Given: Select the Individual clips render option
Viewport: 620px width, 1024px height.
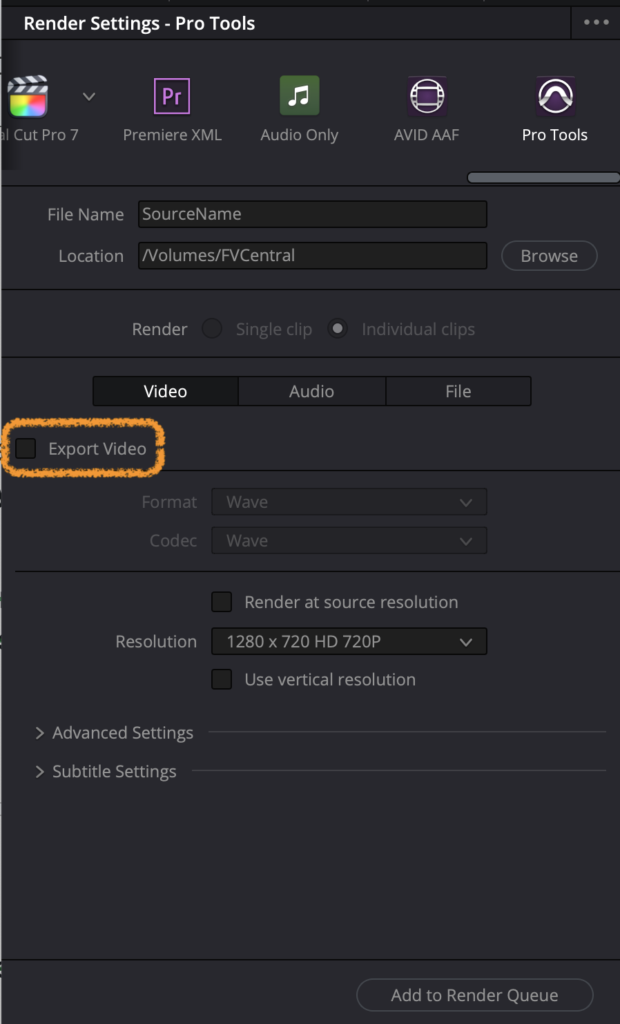Looking at the screenshot, I should 337,328.
